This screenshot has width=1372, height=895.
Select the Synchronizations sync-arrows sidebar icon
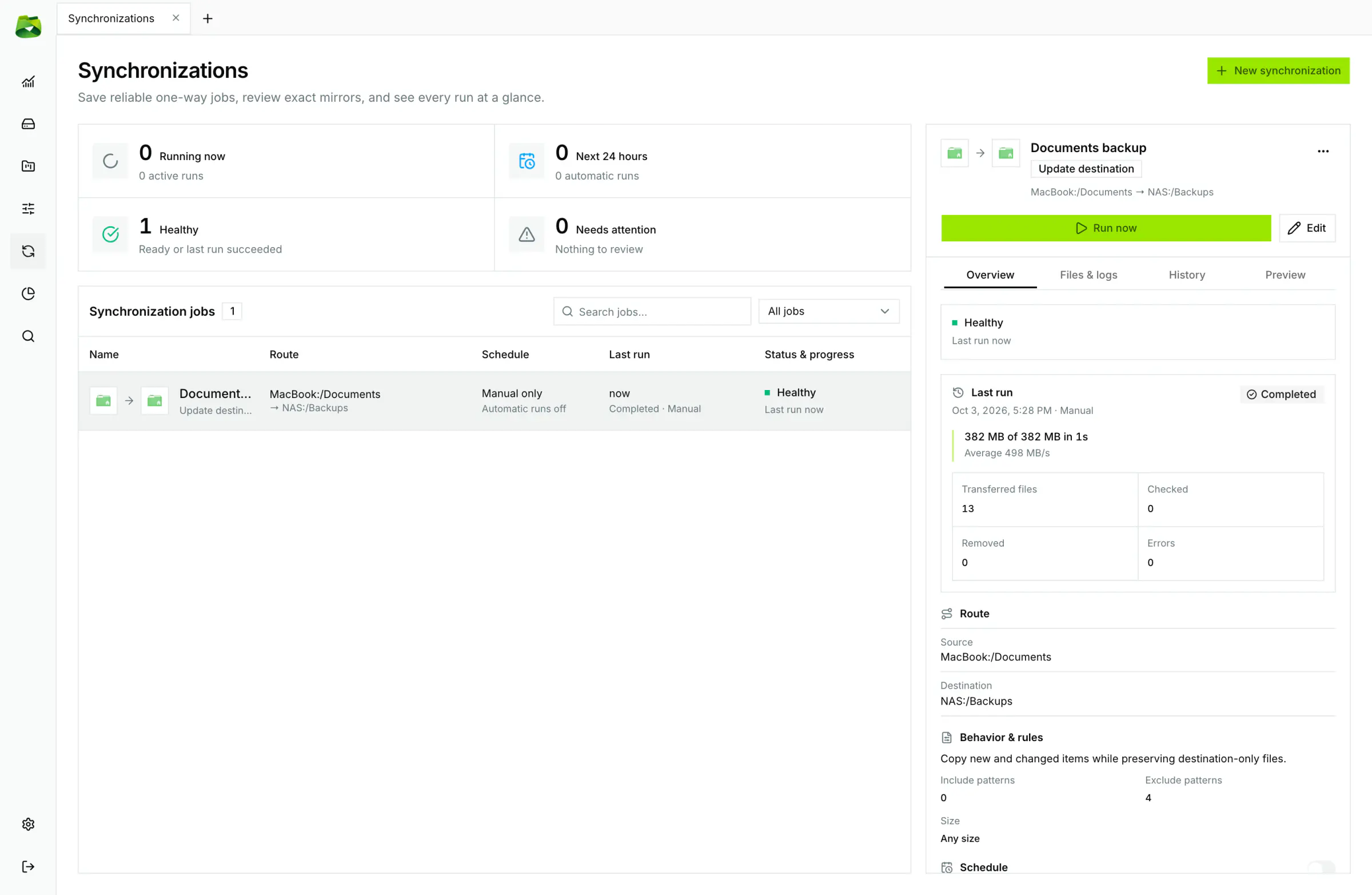pos(28,251)
